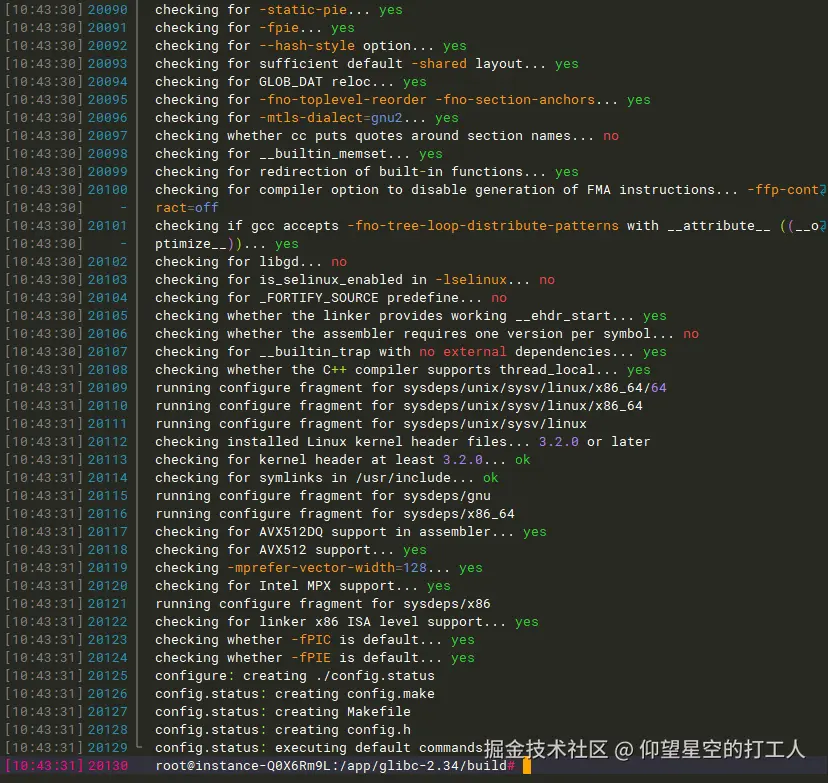Image resolution: width=828 pixels, height=783 pixels.
Task: Click 'x86 ISA level' in line 20122
Action: pyautogui.click(x=366, y=621)
